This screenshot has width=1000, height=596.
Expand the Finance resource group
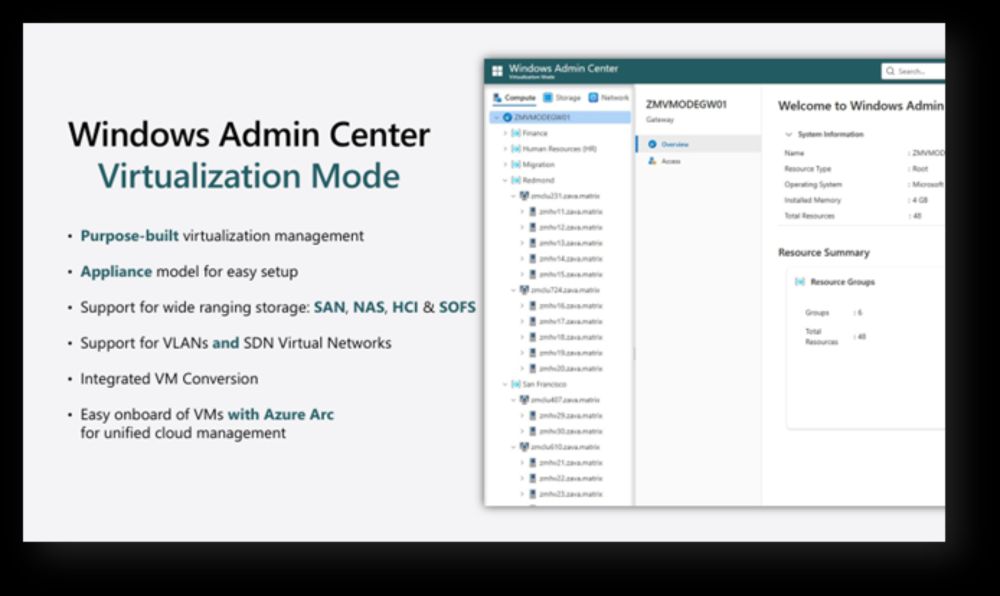505,133
